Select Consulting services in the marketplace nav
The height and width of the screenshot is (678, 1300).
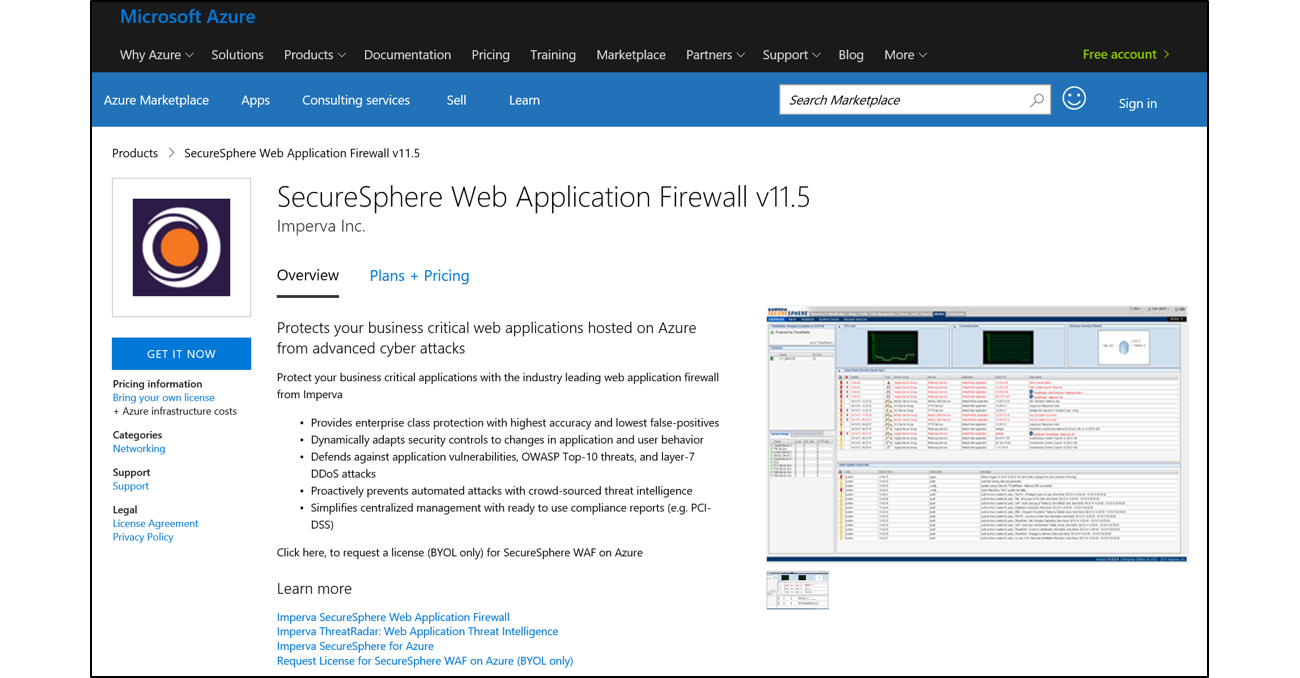[x=356, y=100]
